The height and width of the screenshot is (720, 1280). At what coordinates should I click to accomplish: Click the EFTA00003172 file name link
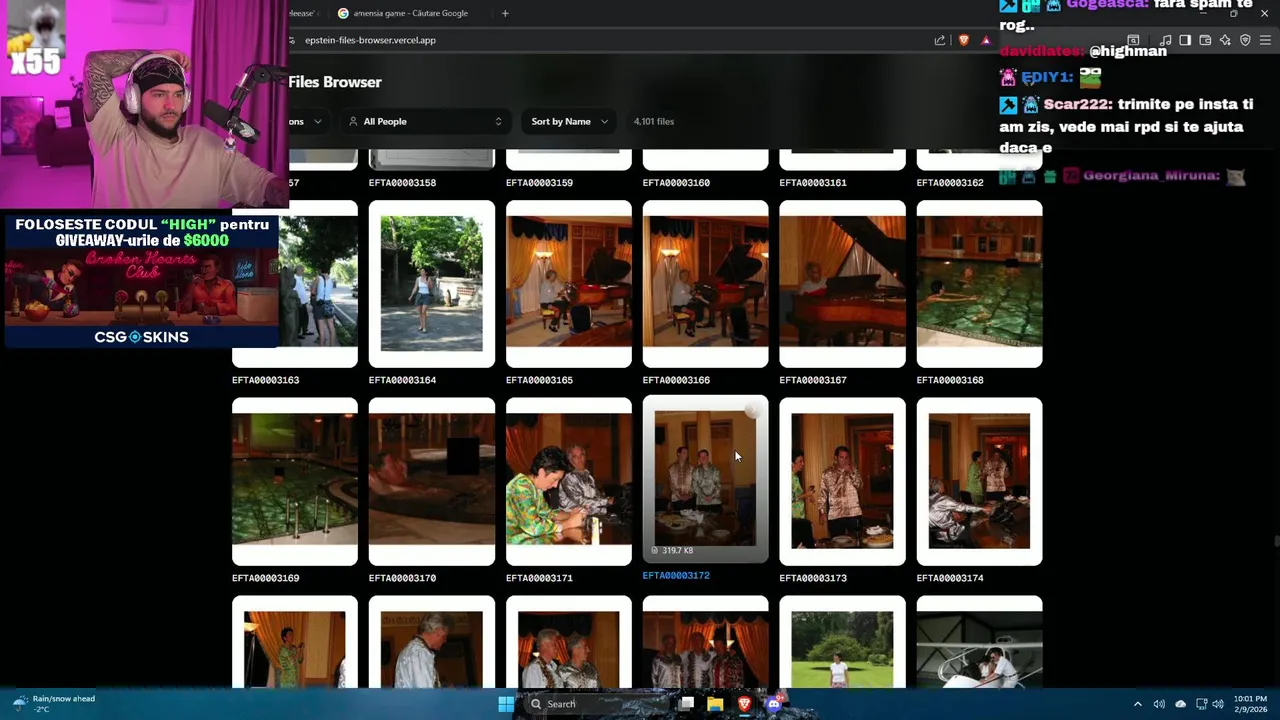tap(676, 576)
